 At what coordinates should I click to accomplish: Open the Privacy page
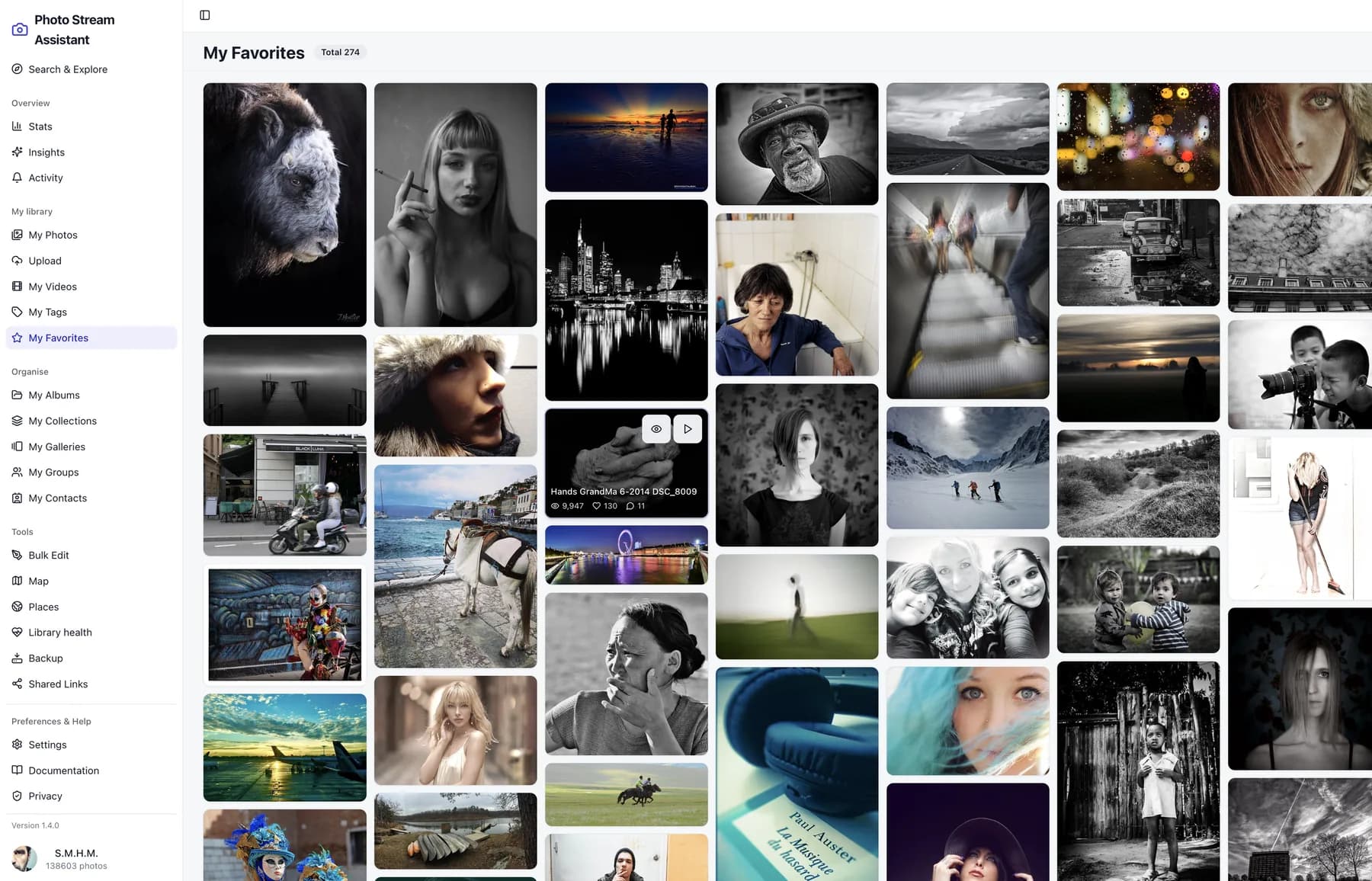coord(91,796)
